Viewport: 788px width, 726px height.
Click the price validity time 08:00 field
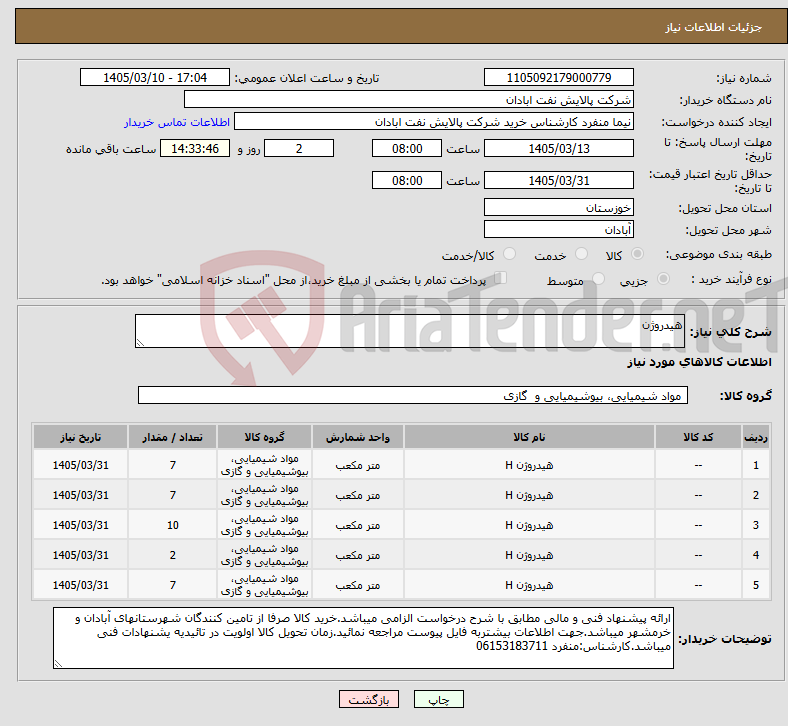click(407, 180)
